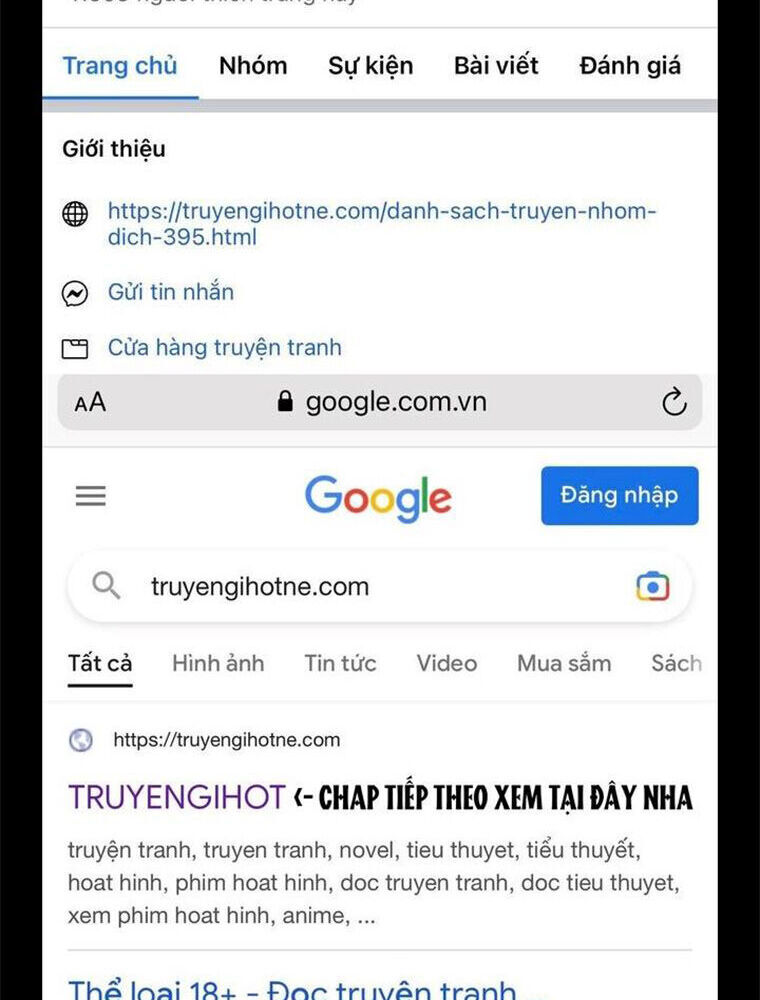Switch to the Nhóm tab
This screenshot has height=1000, width=760.
pyautogui.click(x=253, y=66)
